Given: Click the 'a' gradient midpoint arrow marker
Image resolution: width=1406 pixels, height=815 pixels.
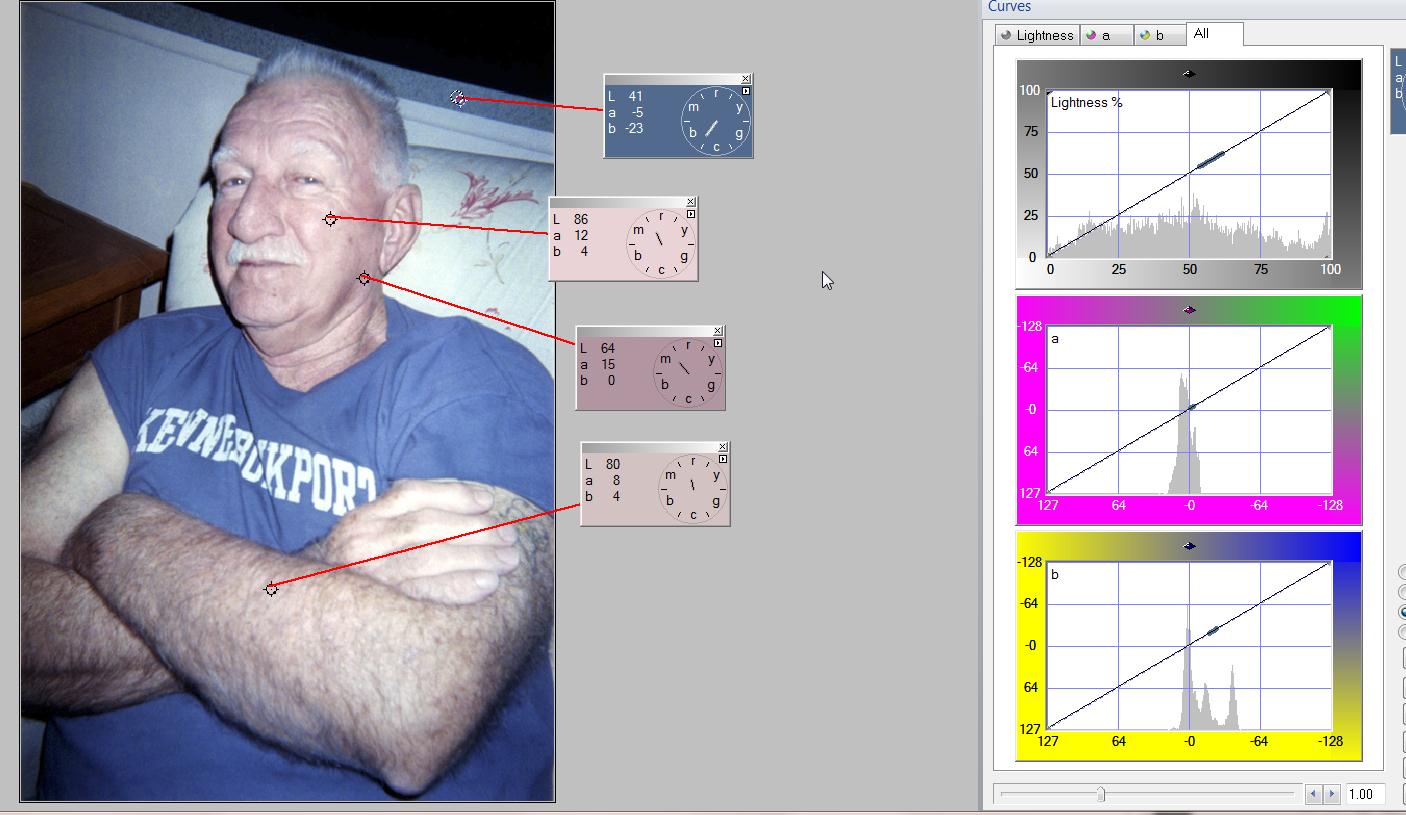Looking at the screenshot, I should coord(1189,310).
